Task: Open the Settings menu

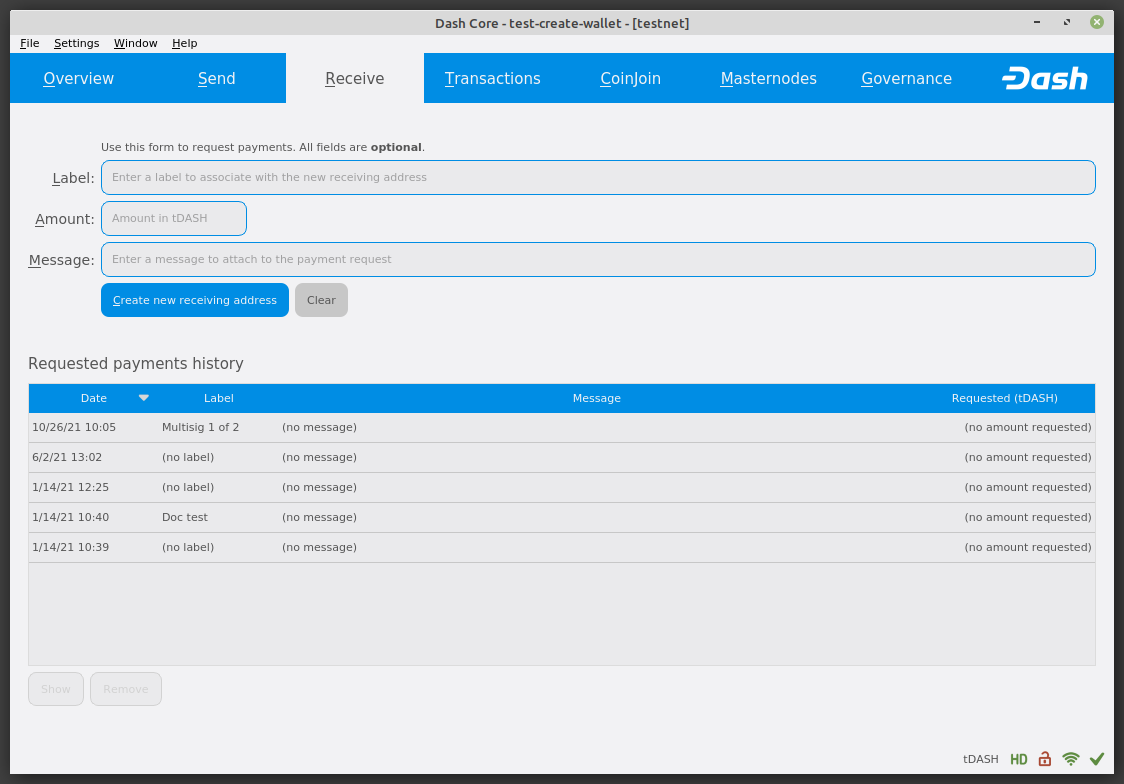Action: click(x=76, y=43)
